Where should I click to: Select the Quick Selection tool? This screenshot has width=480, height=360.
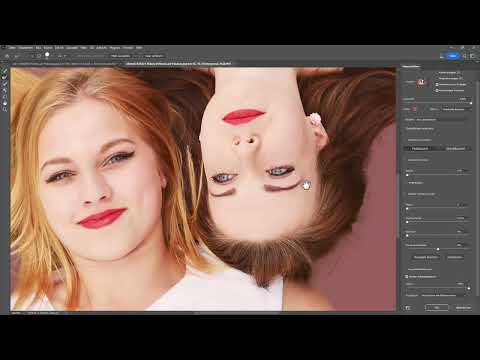[5, 71]
